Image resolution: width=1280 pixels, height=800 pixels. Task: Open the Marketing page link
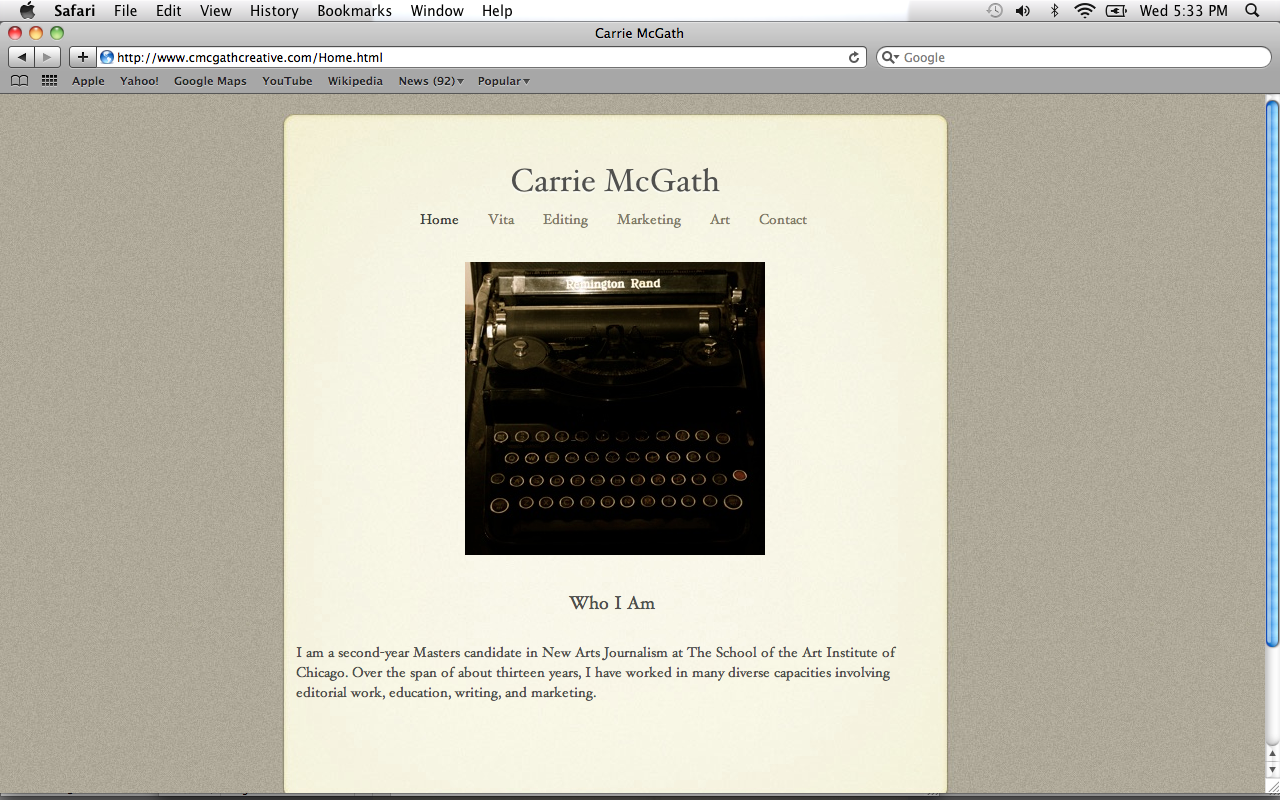648,220
